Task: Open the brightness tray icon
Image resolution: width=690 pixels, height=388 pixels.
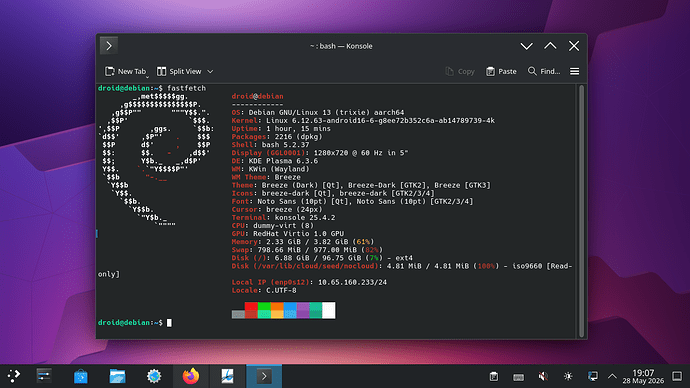Action: (x=568, y=377)
